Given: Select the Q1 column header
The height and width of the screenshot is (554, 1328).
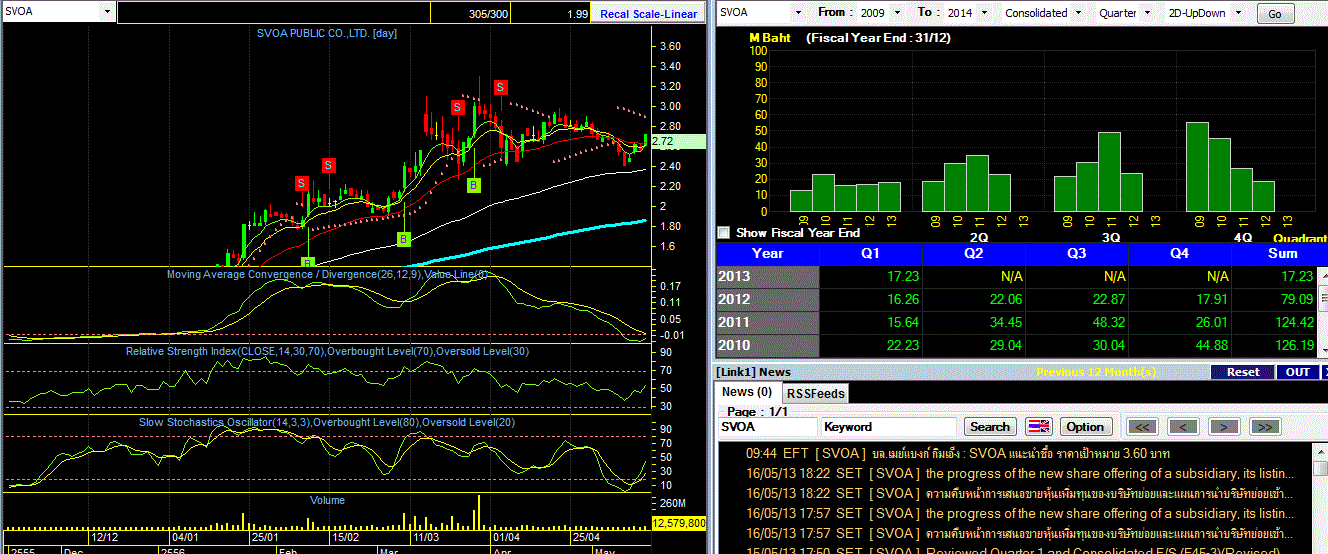Looking at the screenshot, I should pos(871,254).
